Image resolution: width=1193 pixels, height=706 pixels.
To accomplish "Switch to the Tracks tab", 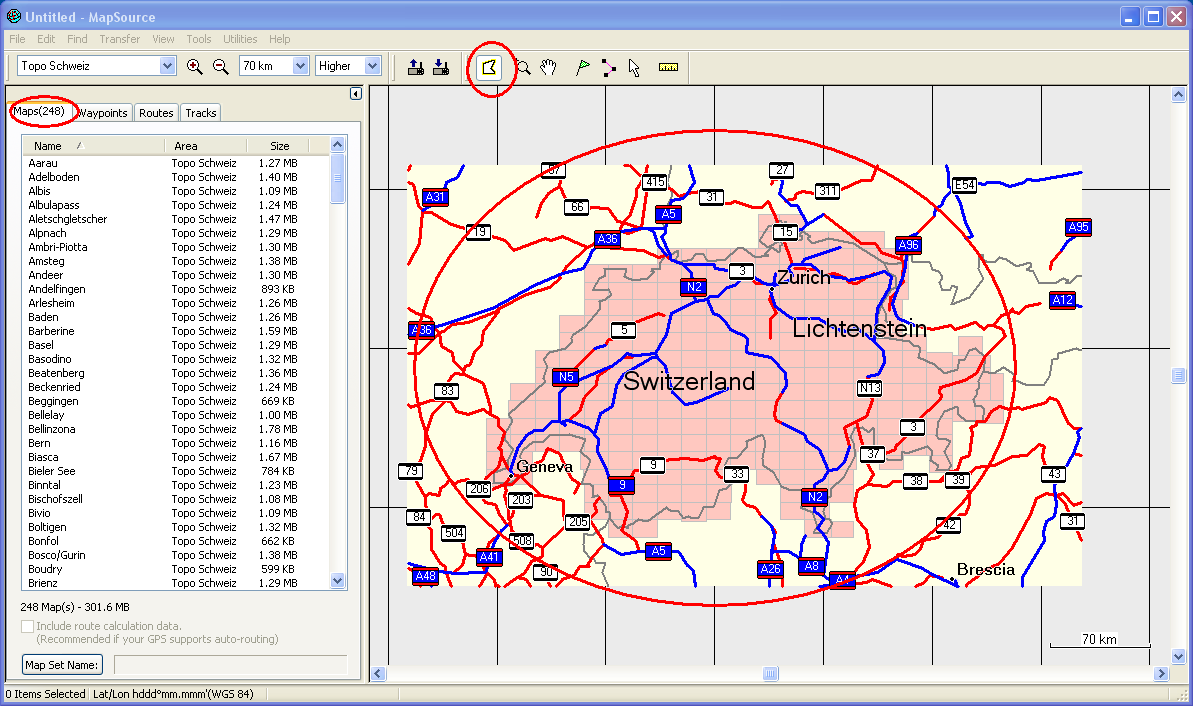I will click(x=201, y=113).
